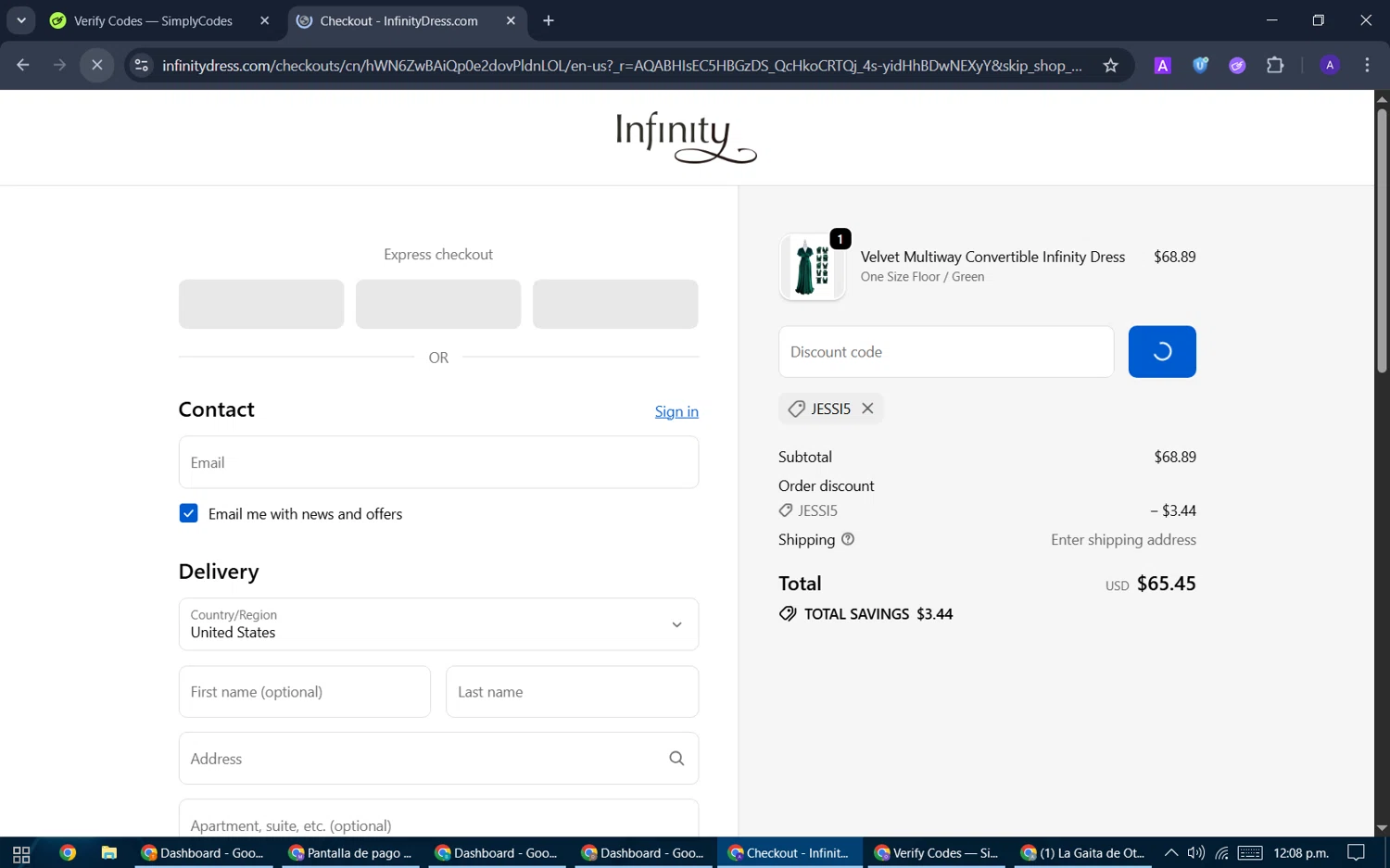The height and width of the screenshot is (868, 1390).
Task: Focus the Email input field
Action: click(438, 462)
